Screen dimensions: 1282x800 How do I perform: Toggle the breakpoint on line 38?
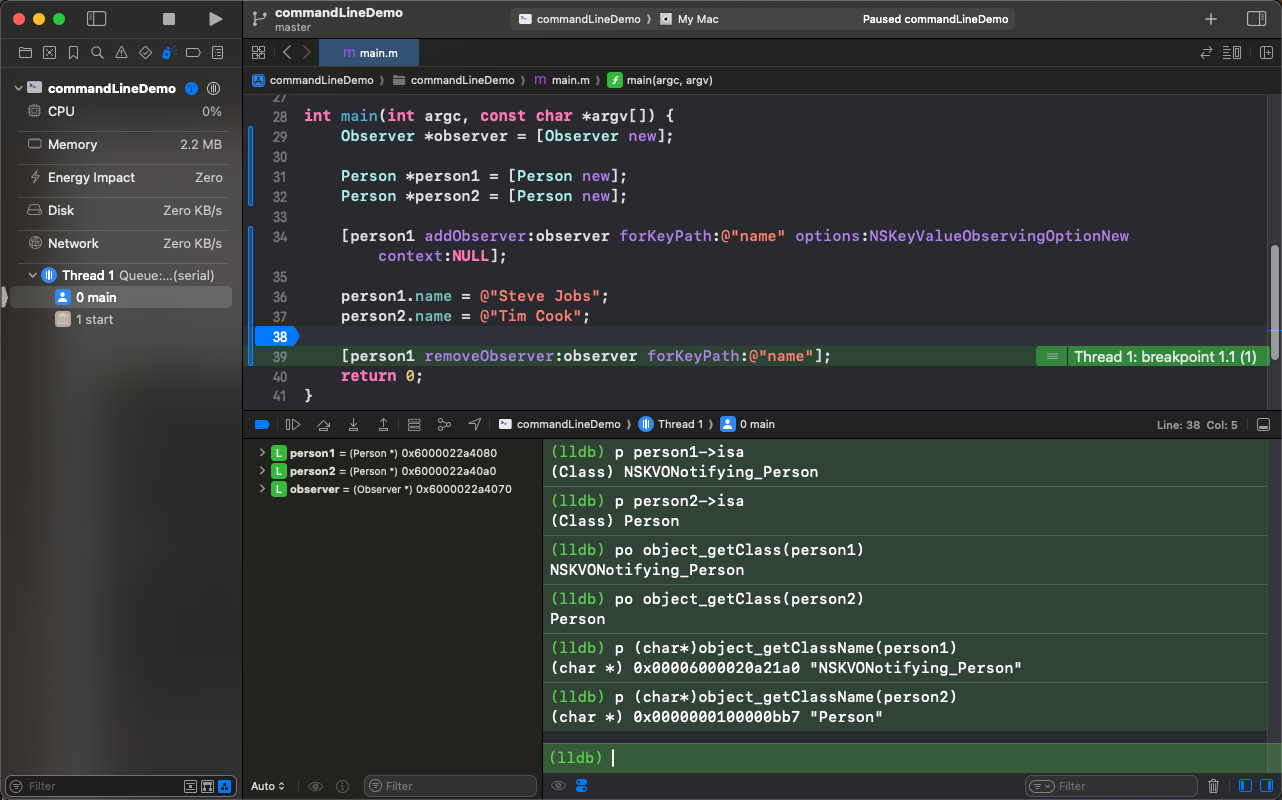point(279,336)
